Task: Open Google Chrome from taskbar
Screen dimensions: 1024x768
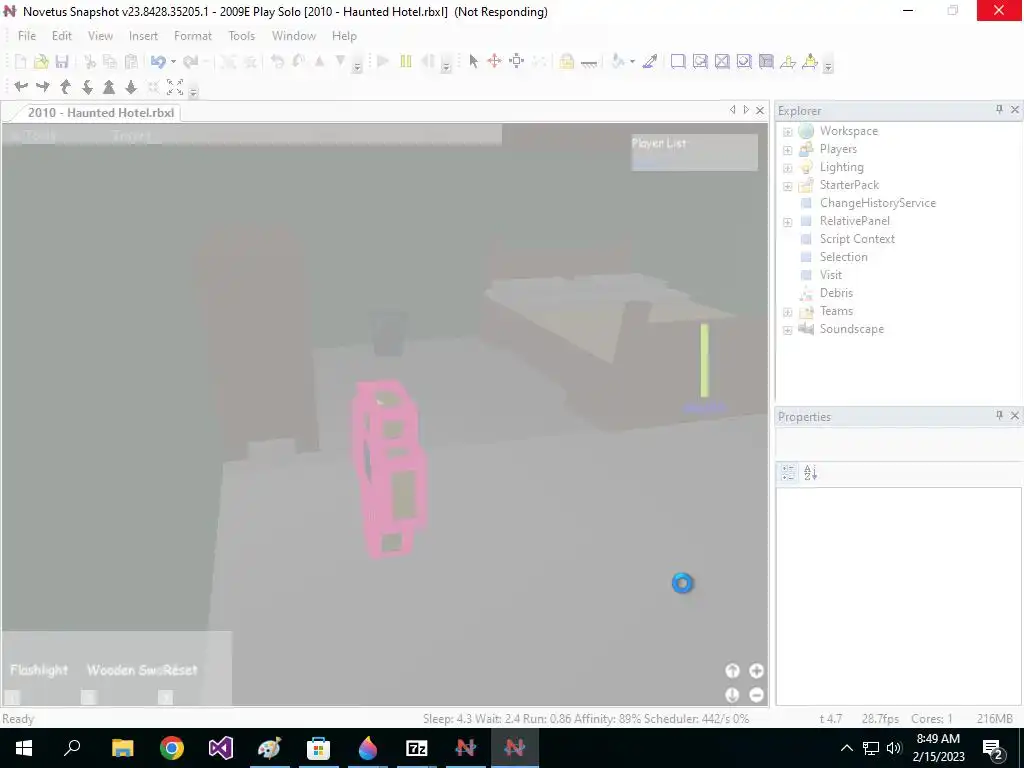Action: pyautogui.click(x=172, y=748)
